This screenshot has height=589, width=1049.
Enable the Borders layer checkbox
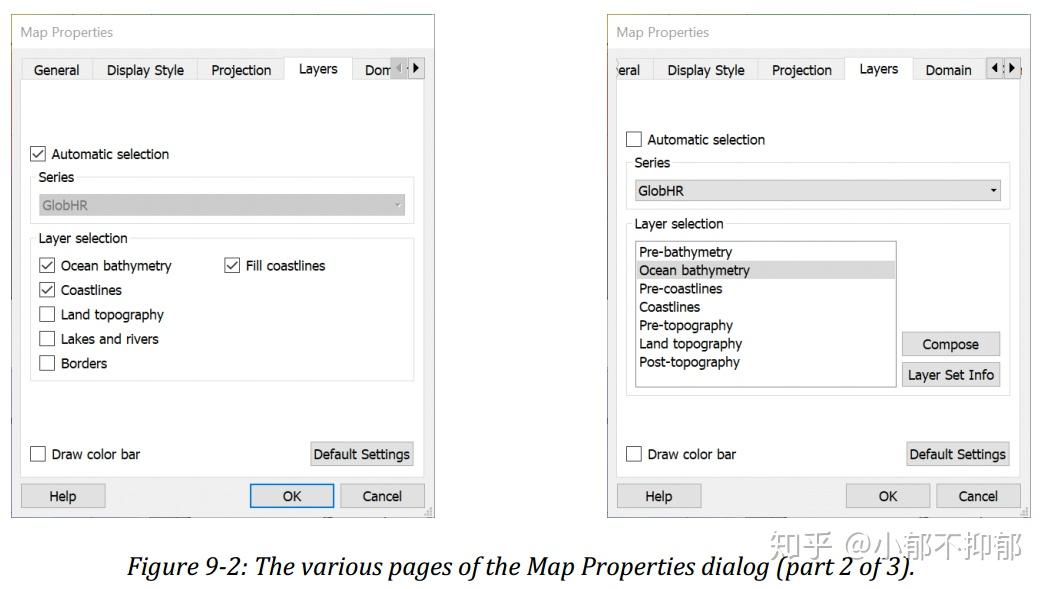47,363
